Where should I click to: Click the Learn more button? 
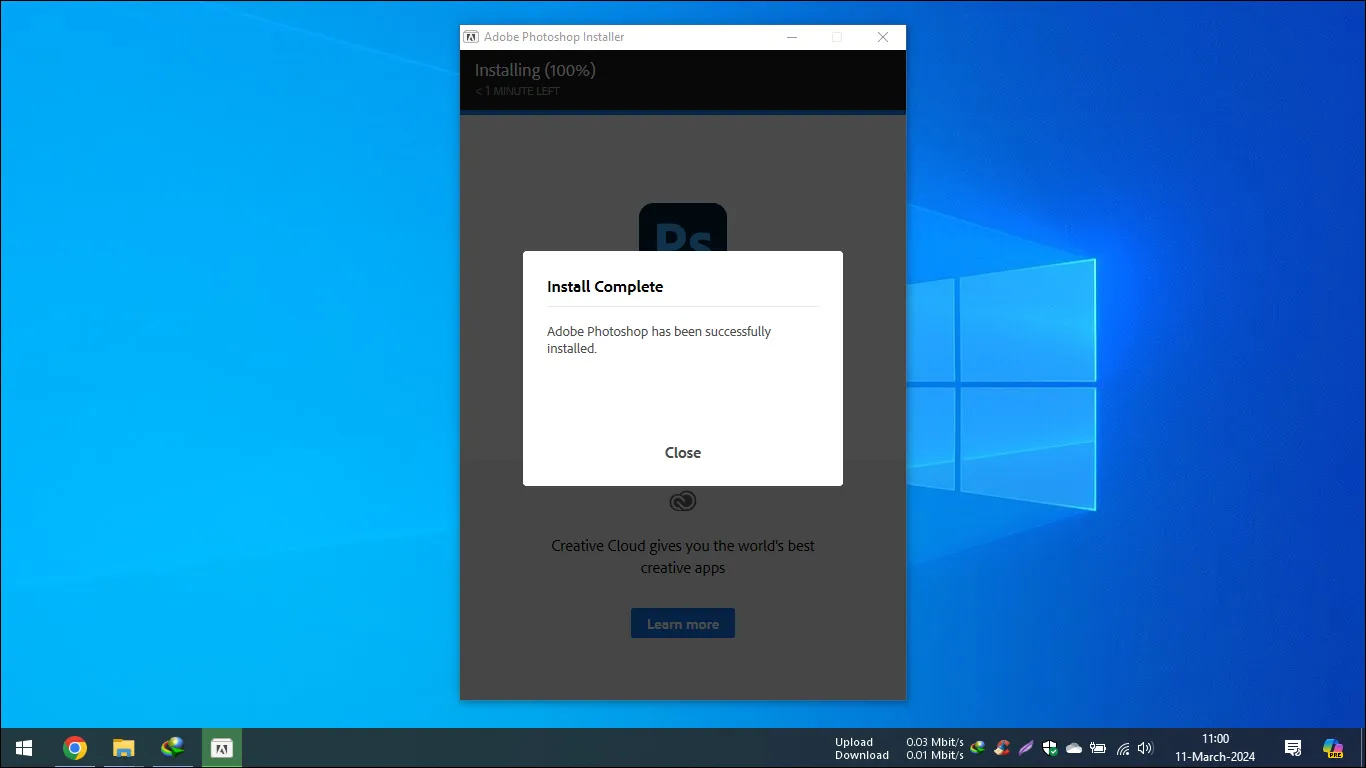pyautogui.click(x=682, y=624)
